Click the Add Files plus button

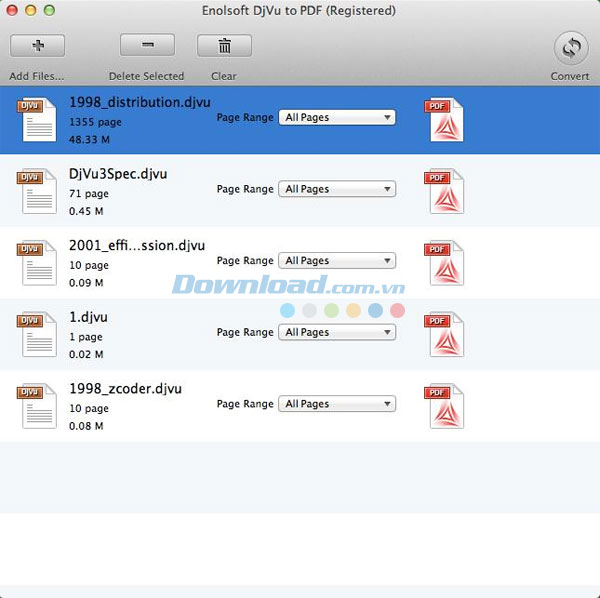click(38, 46)
